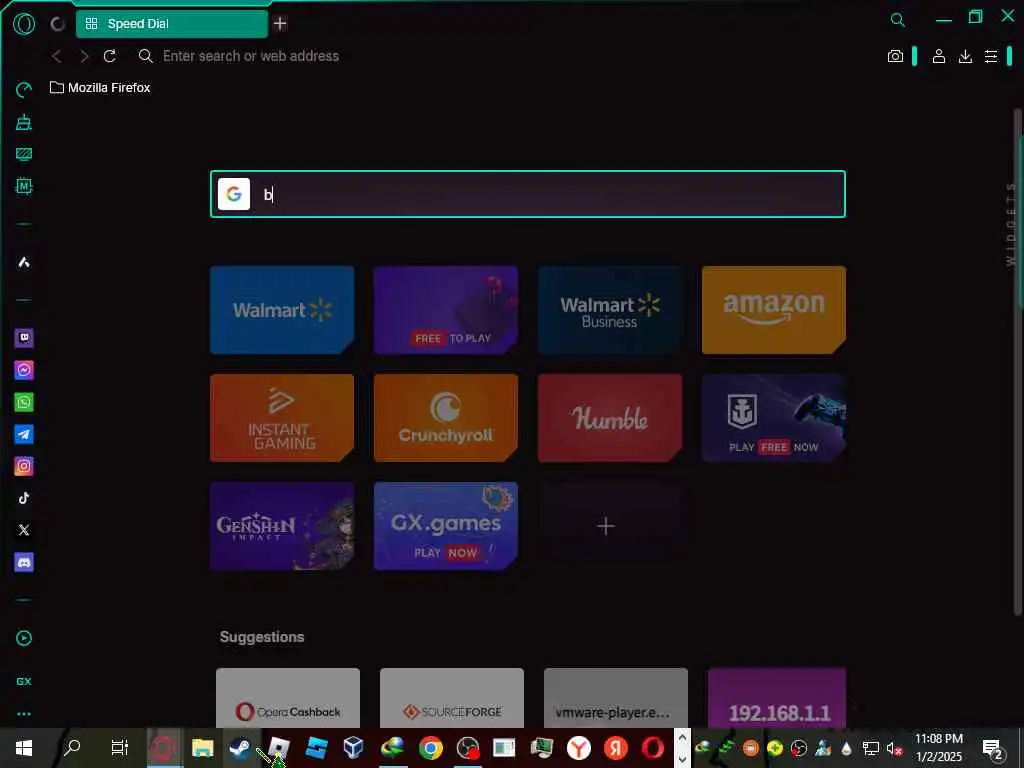Open the Humble speed dial tile
Image resolution: width=1024 pixels, height=768 pixels.
[610, 418]
